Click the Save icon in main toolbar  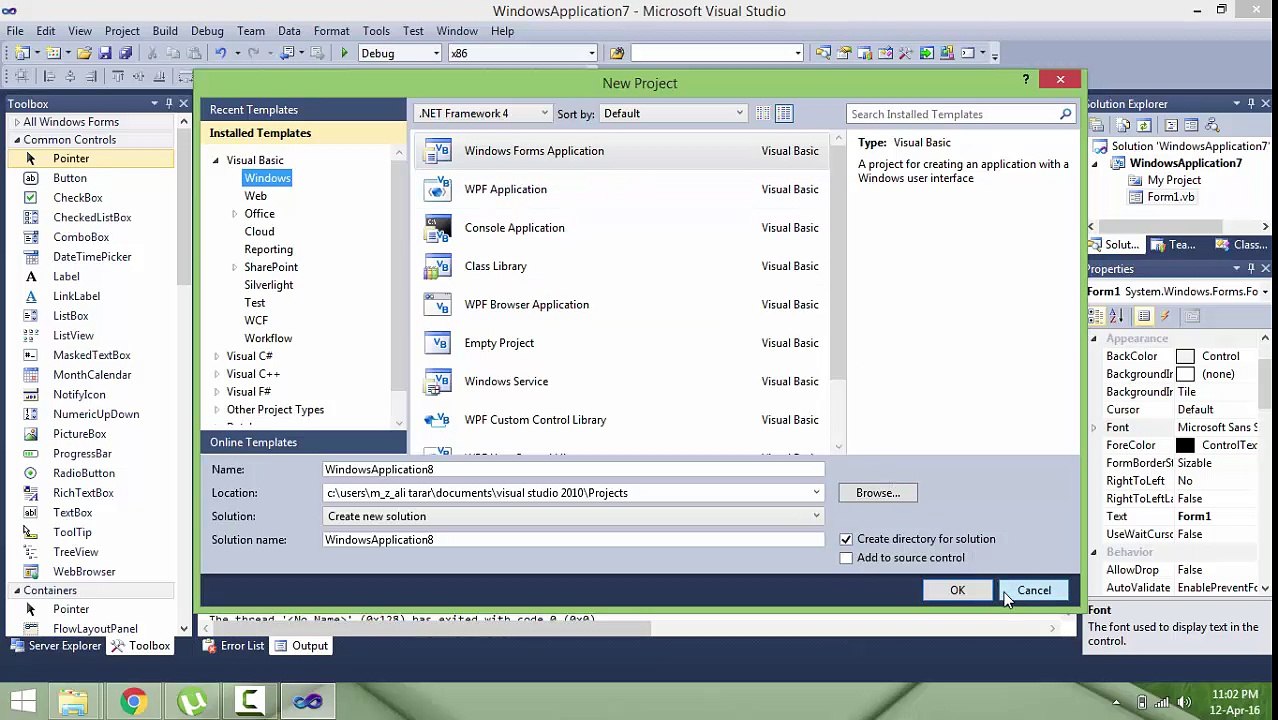coord(105,53)
